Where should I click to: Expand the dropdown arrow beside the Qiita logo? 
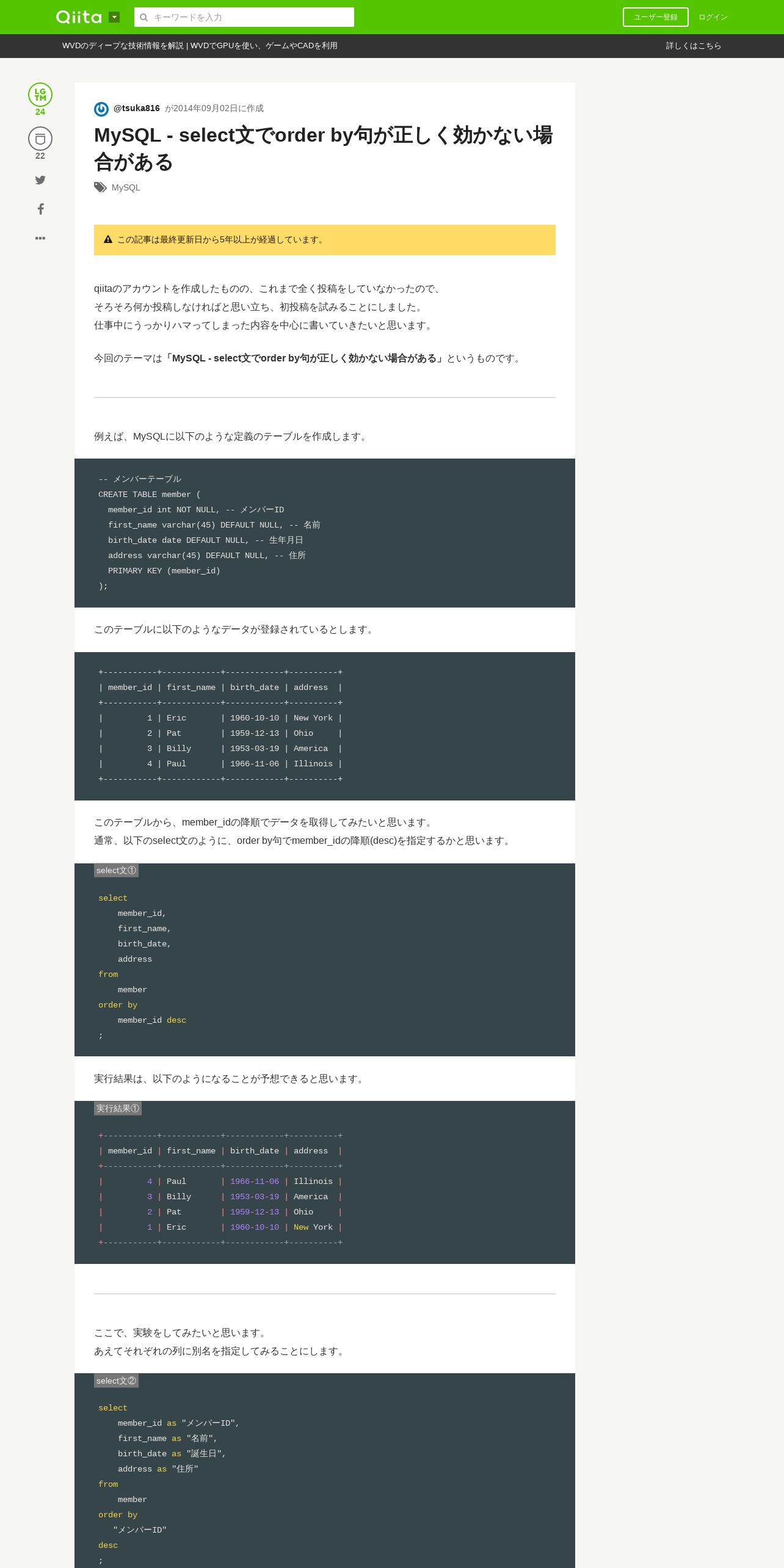pyautogui.click(x=114, y=17)
